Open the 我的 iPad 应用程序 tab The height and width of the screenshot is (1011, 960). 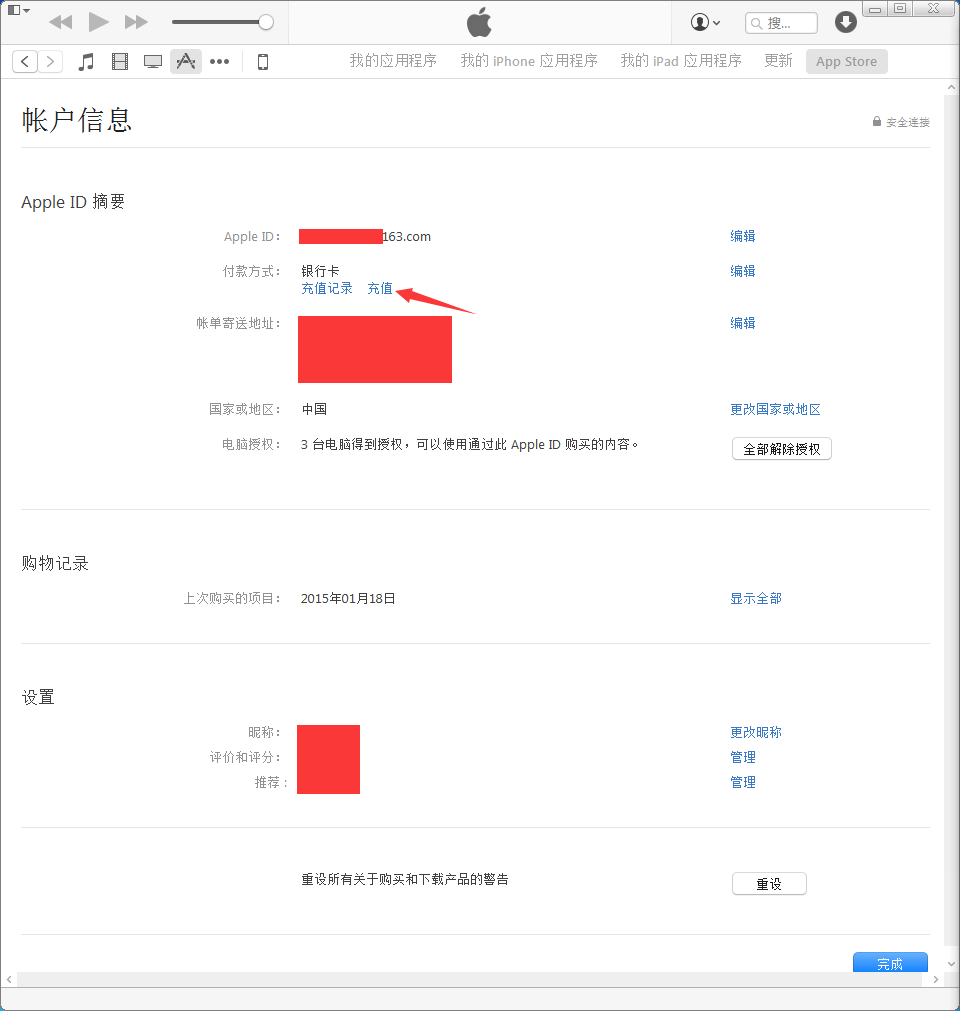tap(681, 61)
